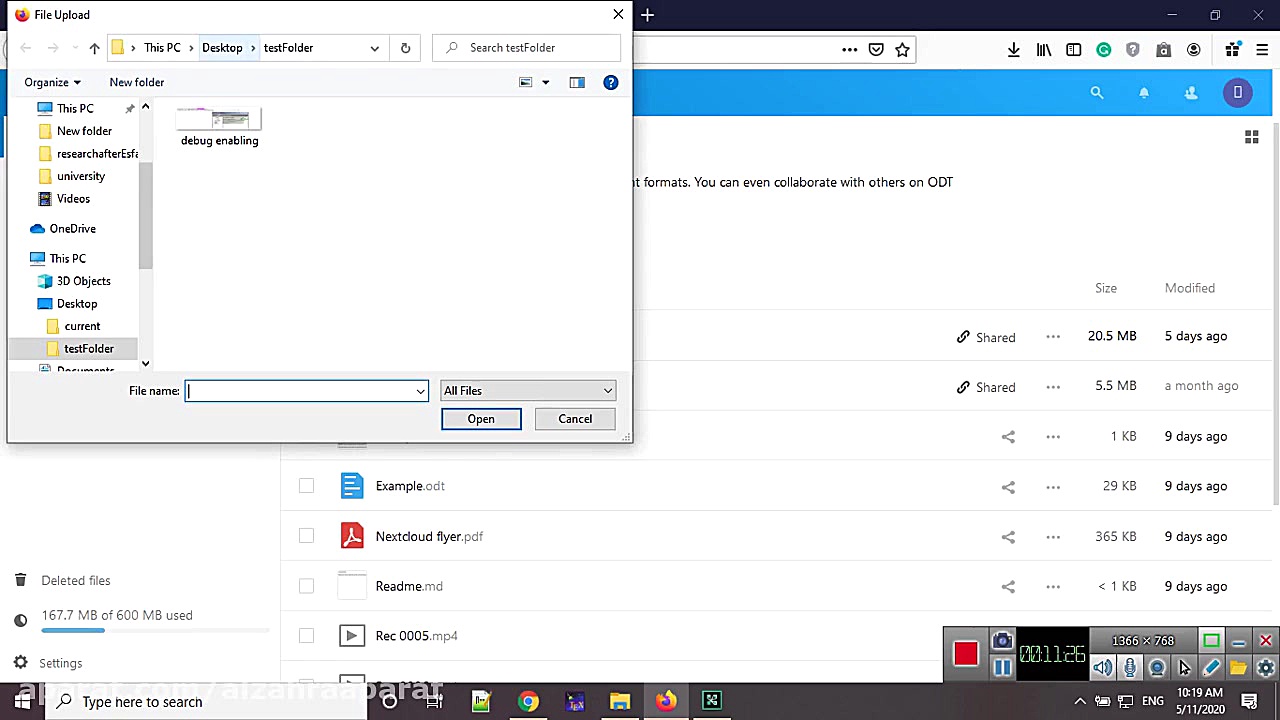The width and height of the screenshot is (1280, 720).
Task: Select This PC in the address breadcrumb
Action: (x=162, y=48)
